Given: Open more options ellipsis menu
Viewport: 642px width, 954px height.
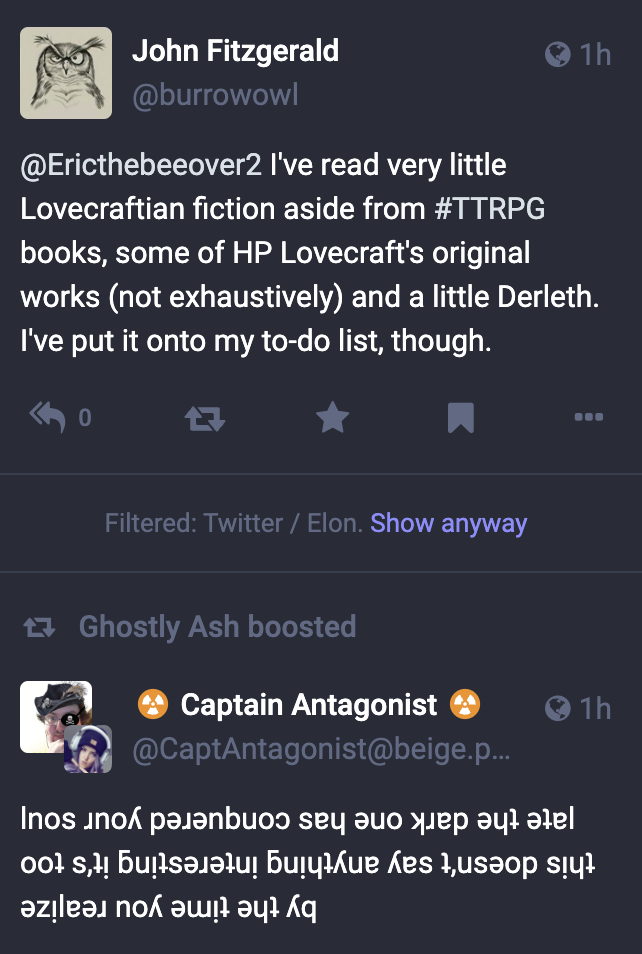Looking at the screenshot, I should tap(588, 417).
